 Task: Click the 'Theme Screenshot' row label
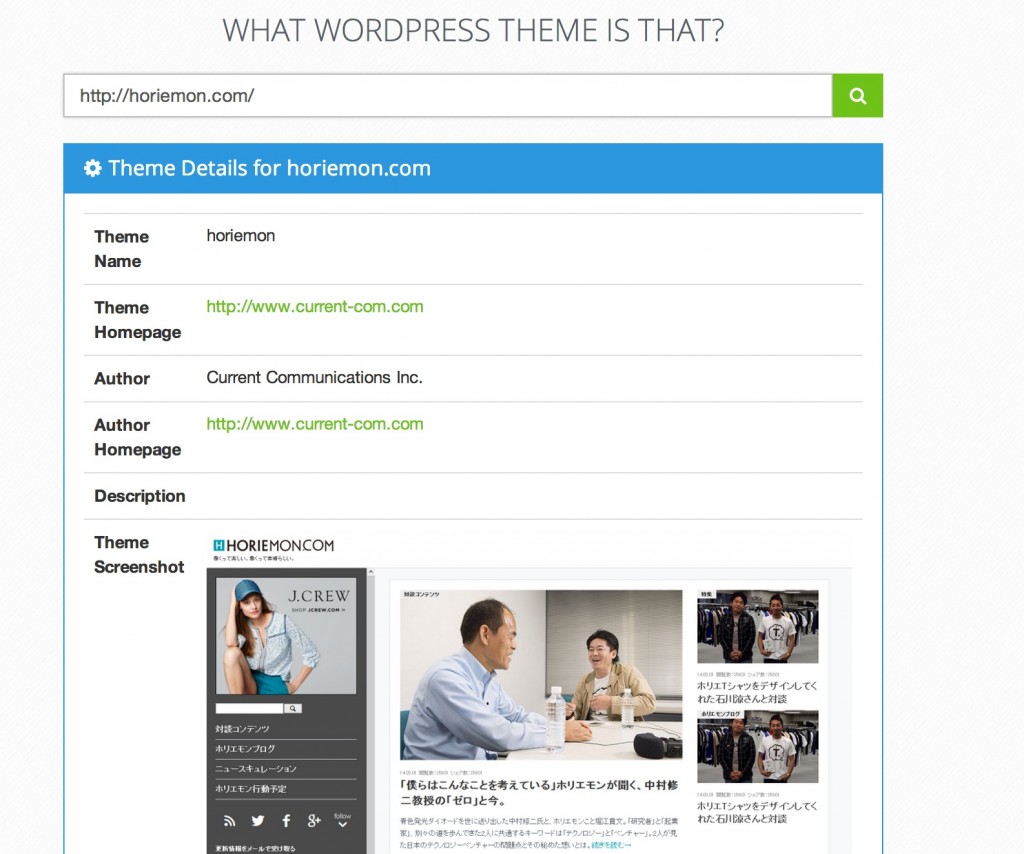coord(139,554)
